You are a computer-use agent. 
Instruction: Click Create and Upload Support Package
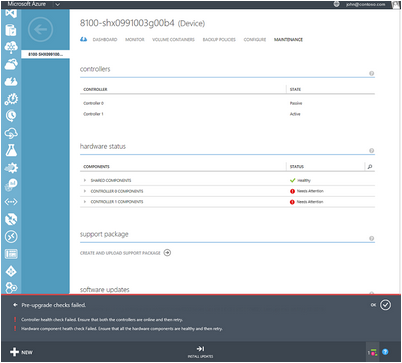click(120, 253)
